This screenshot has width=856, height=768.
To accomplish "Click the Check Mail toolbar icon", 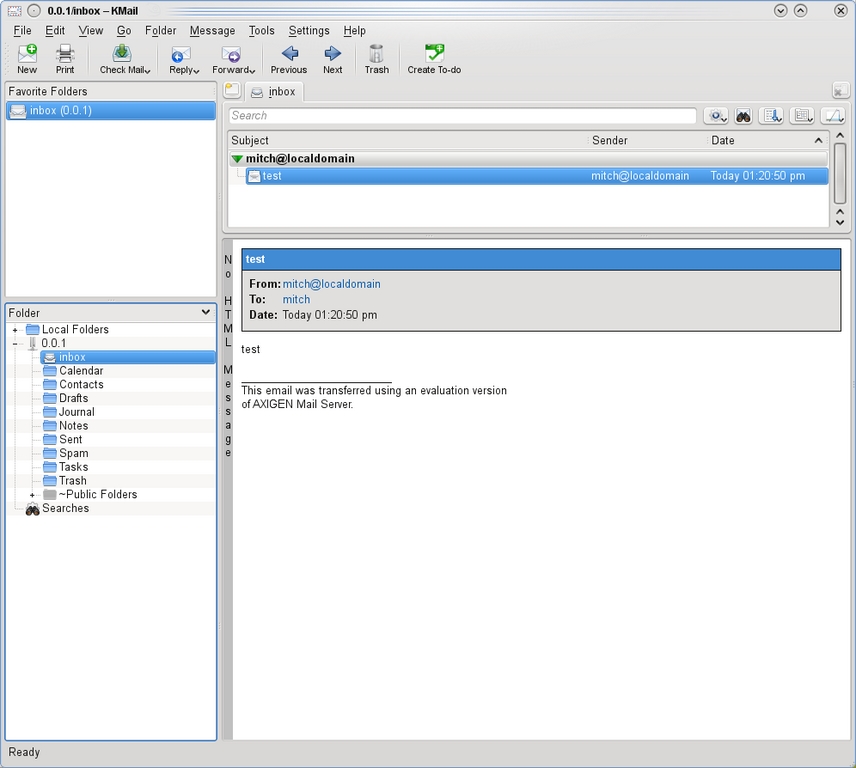I will (x=122, y=59).
